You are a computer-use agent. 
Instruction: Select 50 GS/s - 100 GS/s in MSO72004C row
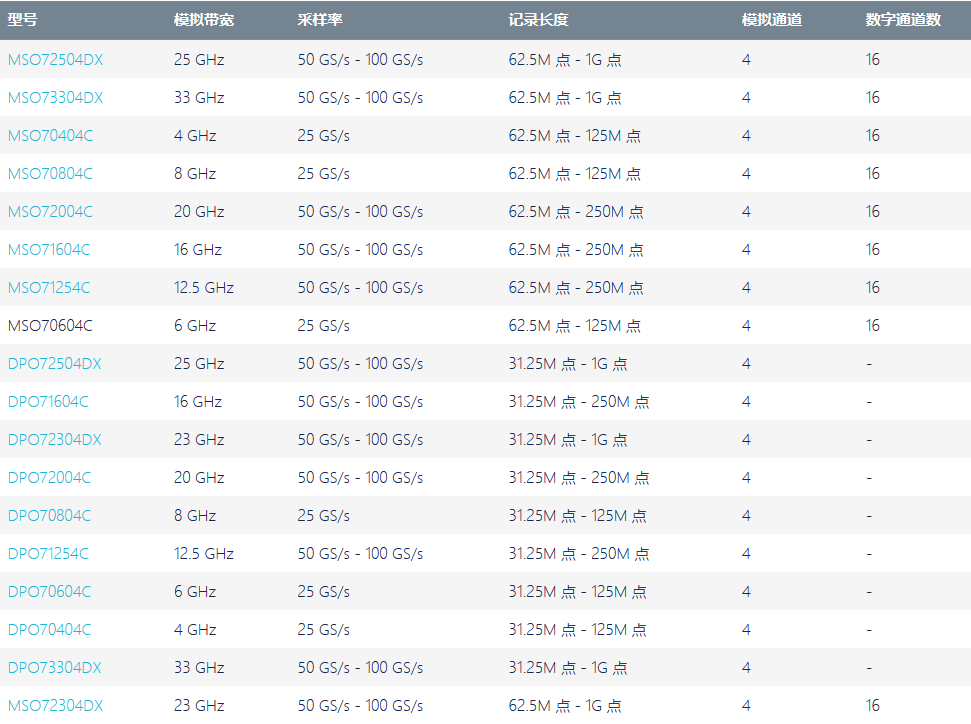pyautogui.click(x=360, y=212)
